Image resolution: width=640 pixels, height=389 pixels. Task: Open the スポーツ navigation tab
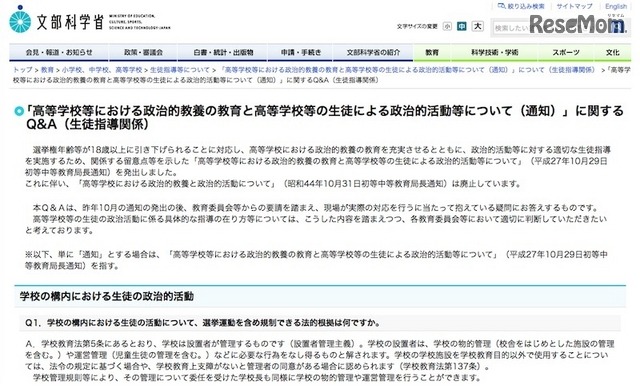coord(566,52)
